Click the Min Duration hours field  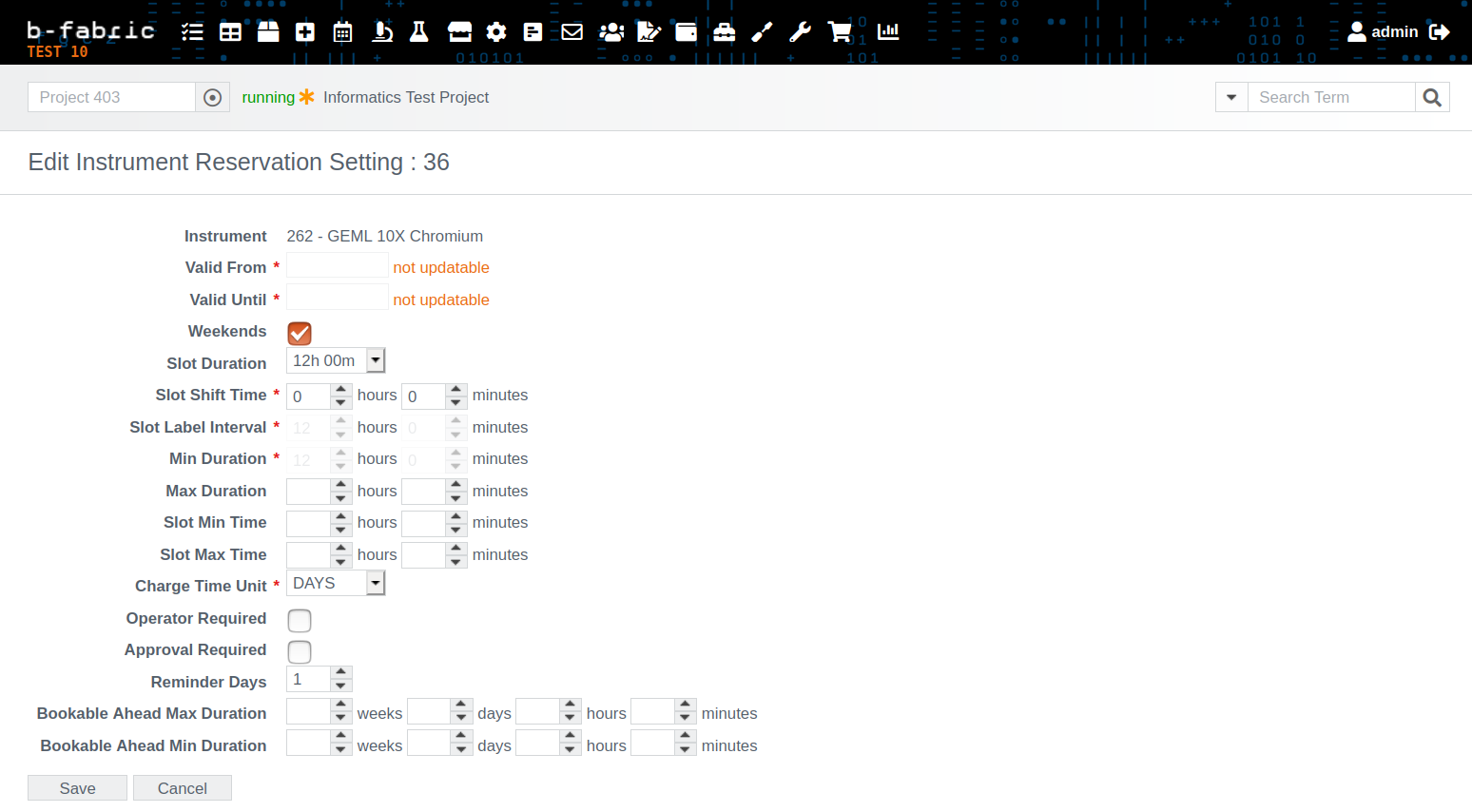320,459
